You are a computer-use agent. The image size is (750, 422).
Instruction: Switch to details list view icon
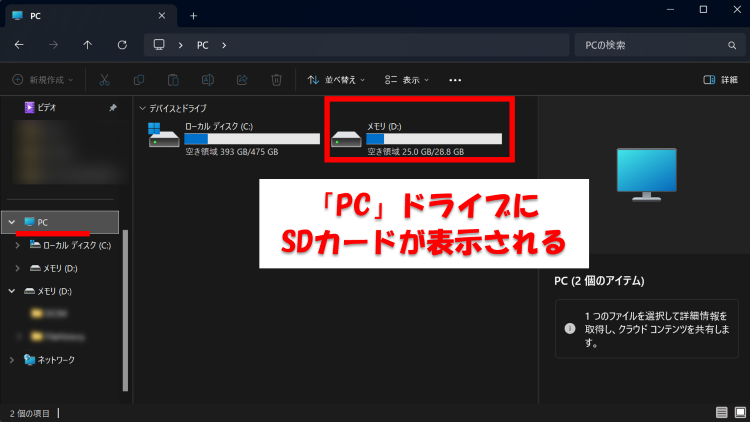pyautogui.click(x=721, y=412)
